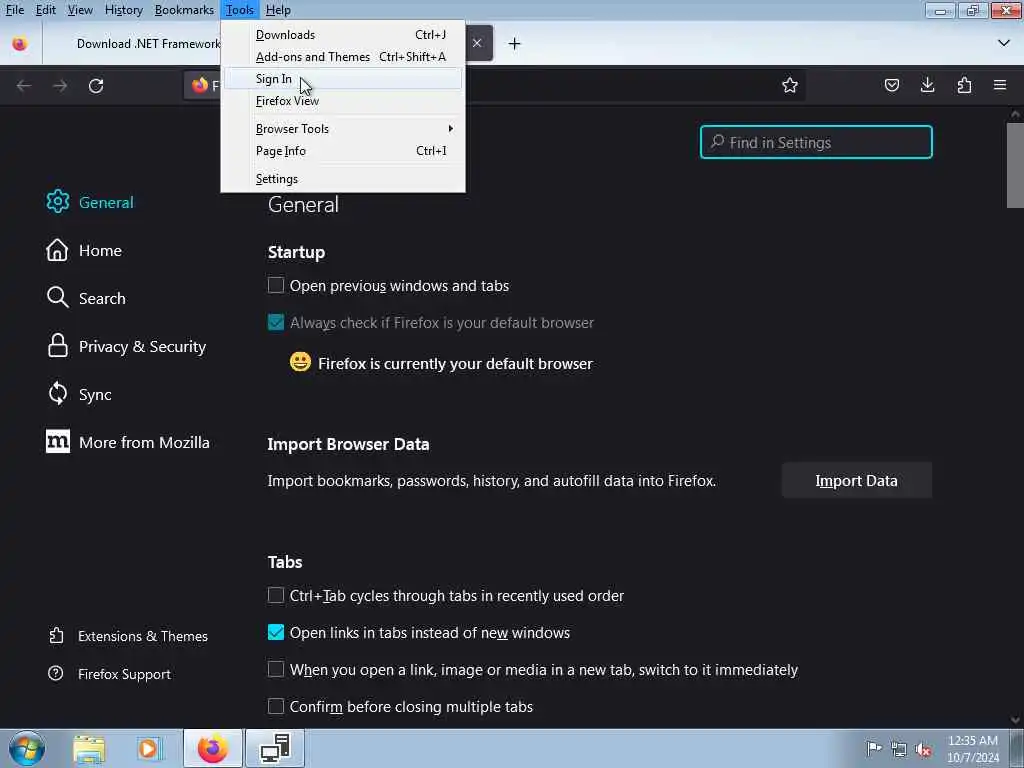
Task: Open the Sync settings label
Action: tap(95, 394)
